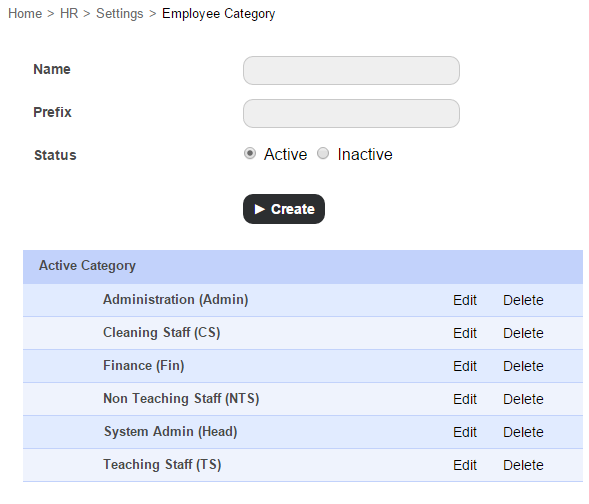Go to Home in breadcrumb
This screenshot has width=589, height=504.
click(x=25, y=14)
